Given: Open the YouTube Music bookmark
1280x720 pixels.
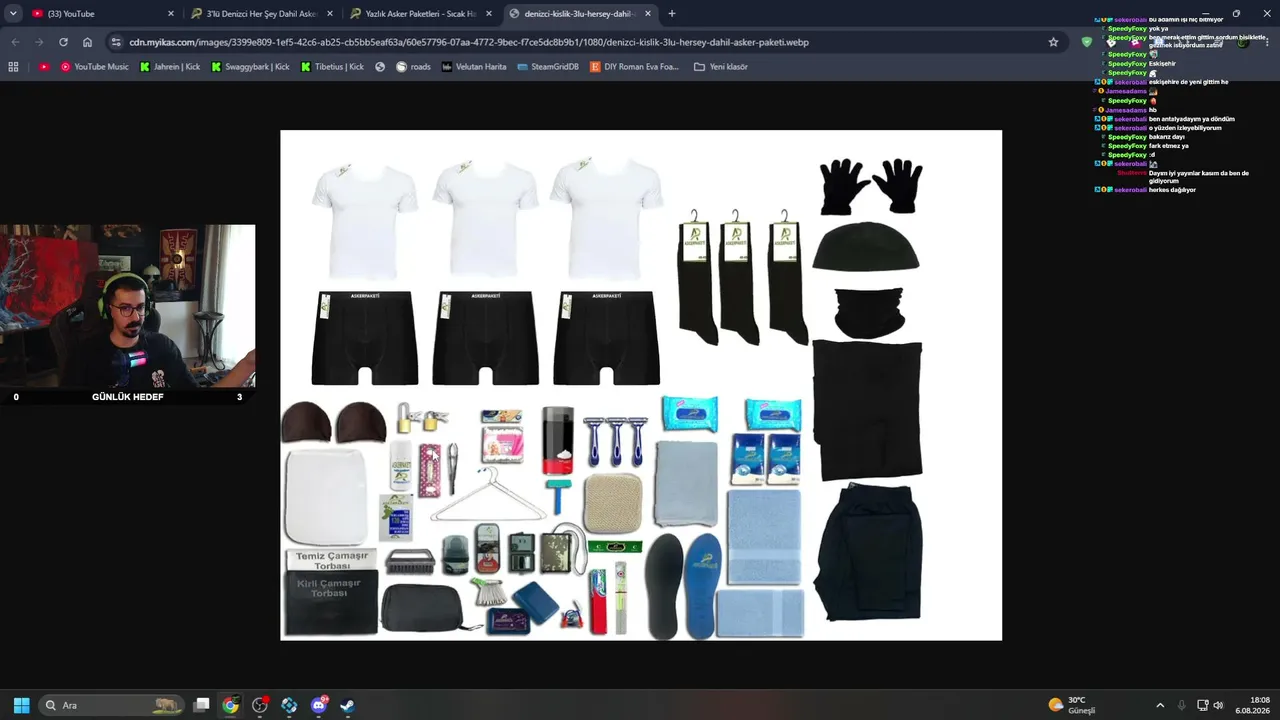Looking at the screenshot, I should (94, 67).
